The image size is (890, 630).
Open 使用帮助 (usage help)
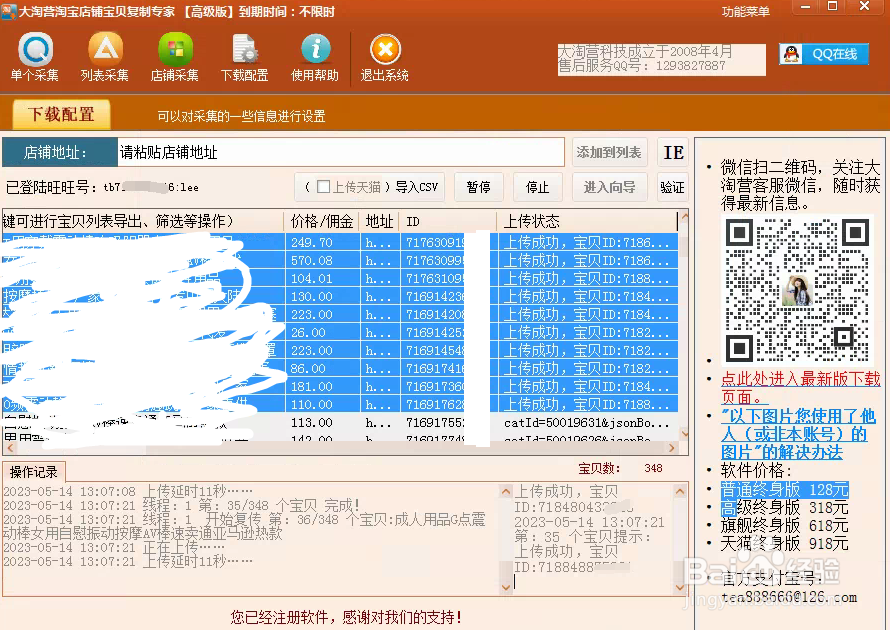[x=315, y=55]
